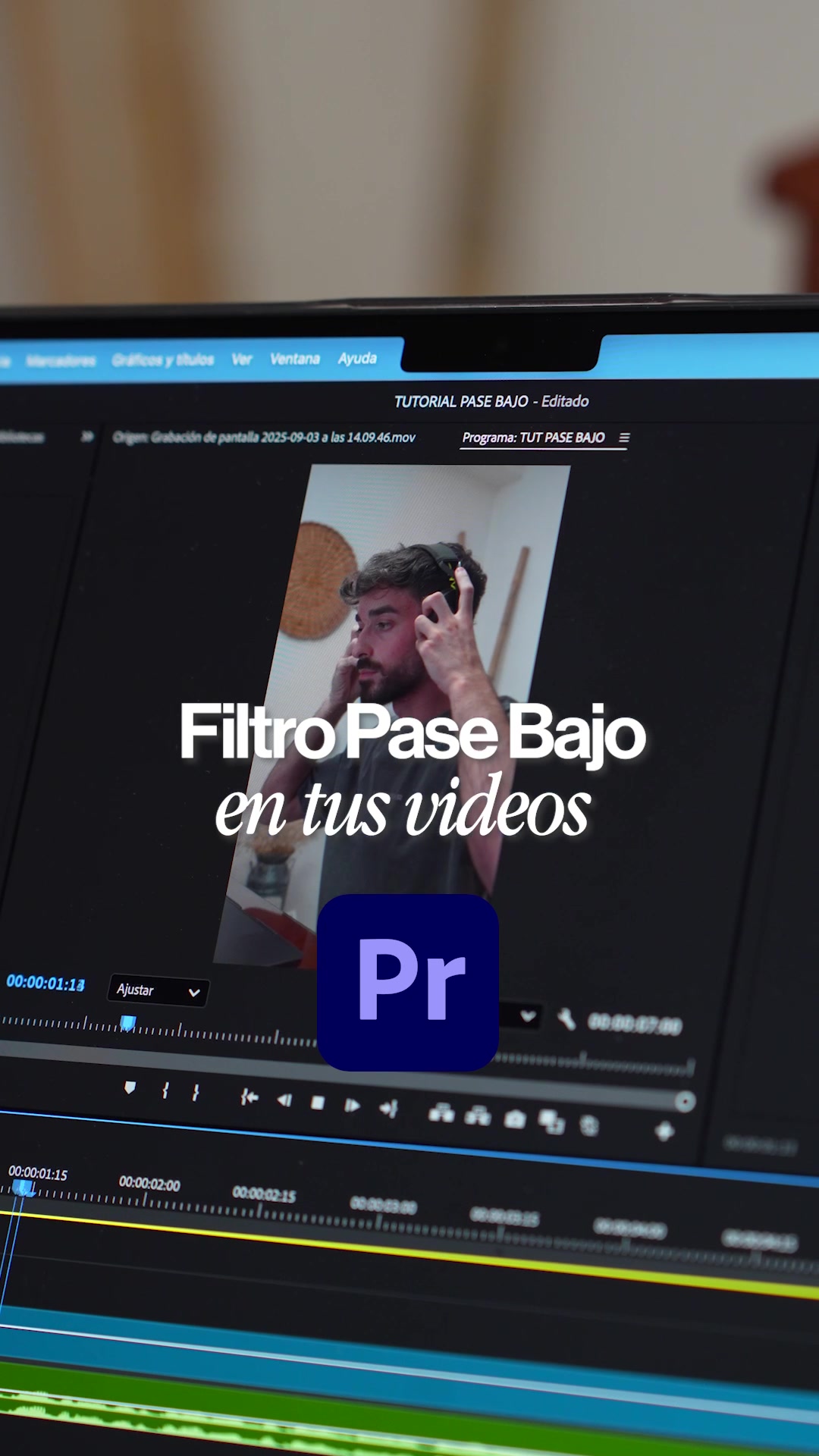819x1456 pixels.
Task: Open Program monitor wrench settings
Action: tap(566, 1018)
